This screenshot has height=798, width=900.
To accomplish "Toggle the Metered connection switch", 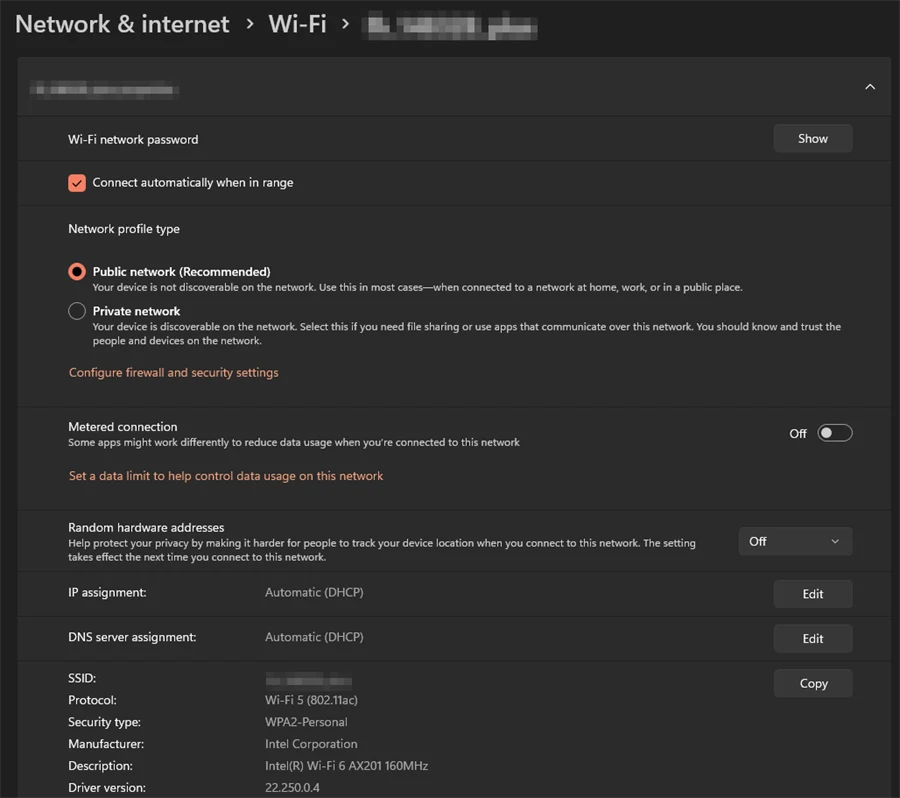I will (835, 433).
